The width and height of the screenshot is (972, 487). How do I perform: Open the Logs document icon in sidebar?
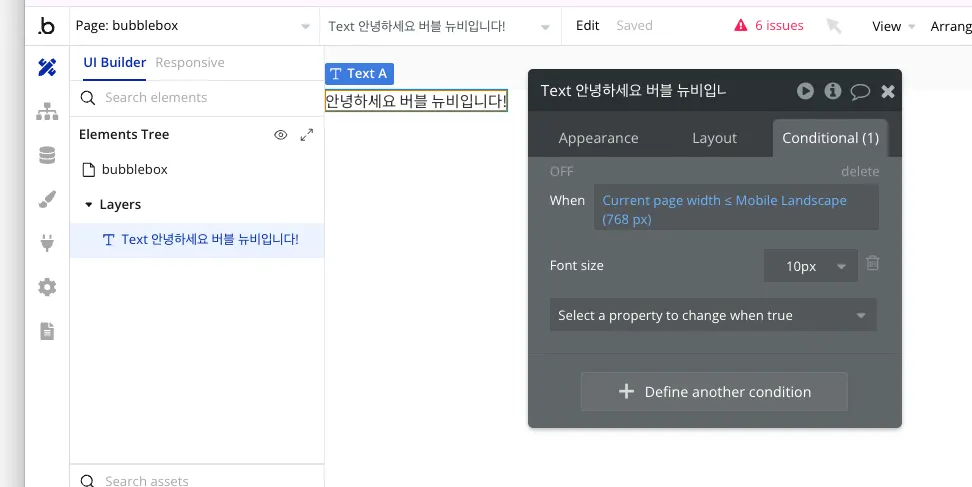click(47, 331)
